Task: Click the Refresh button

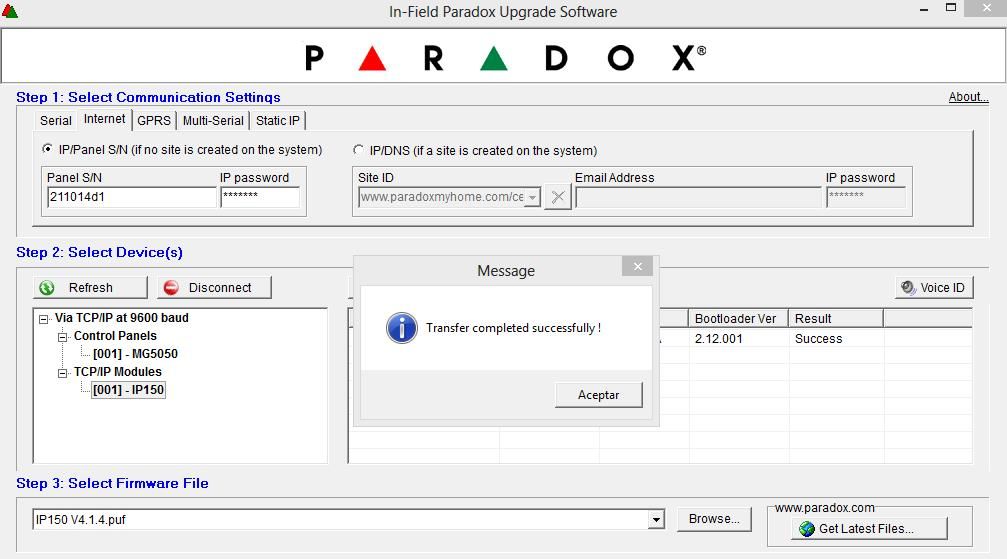Action: tap(90, 288)
